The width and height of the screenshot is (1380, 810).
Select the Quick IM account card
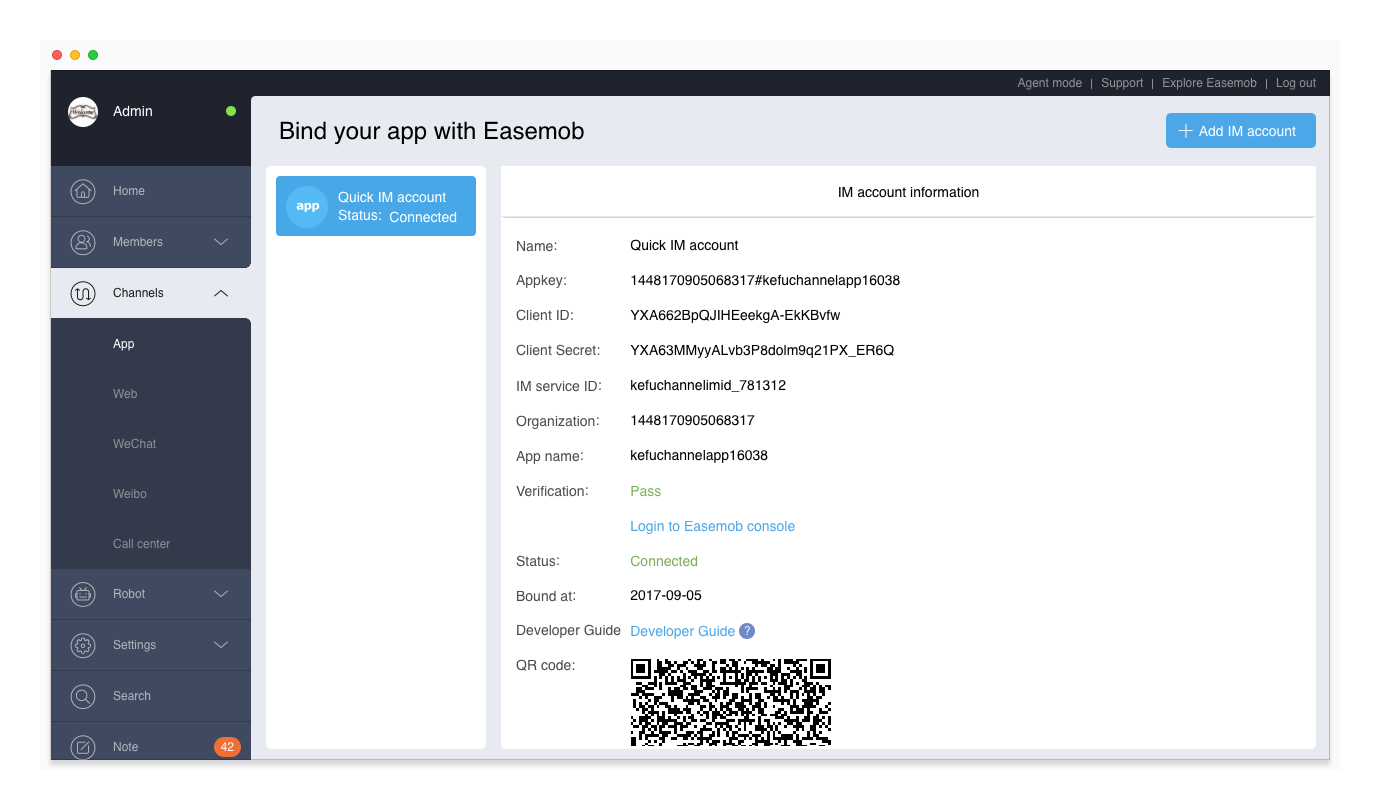point(376,206)
